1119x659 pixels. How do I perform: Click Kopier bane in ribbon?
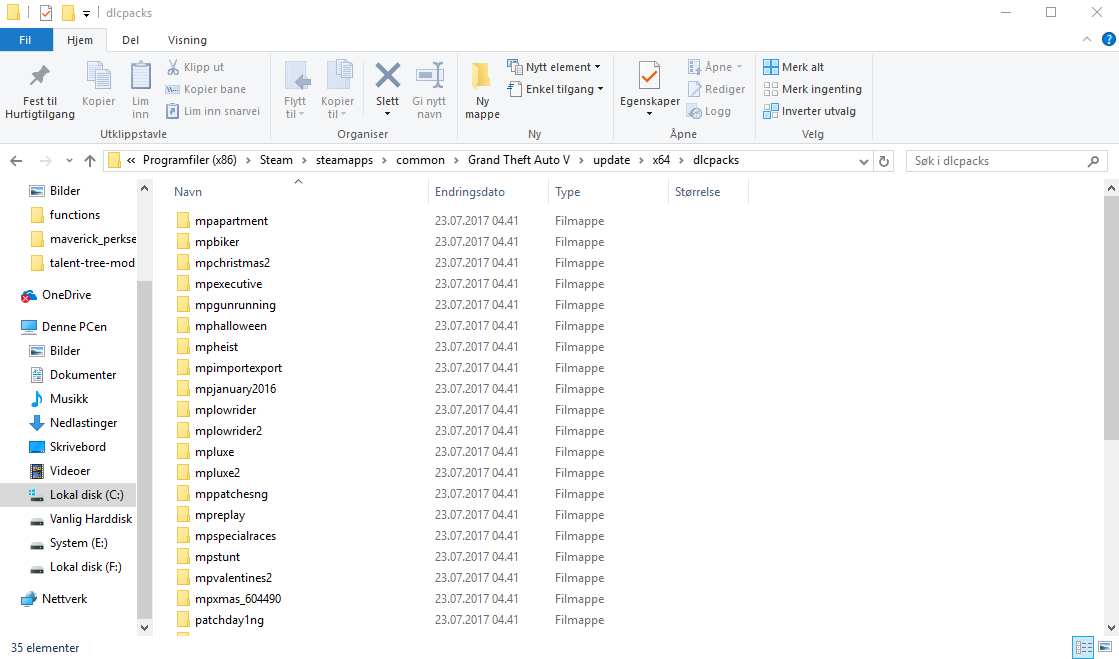pos(206,89)
